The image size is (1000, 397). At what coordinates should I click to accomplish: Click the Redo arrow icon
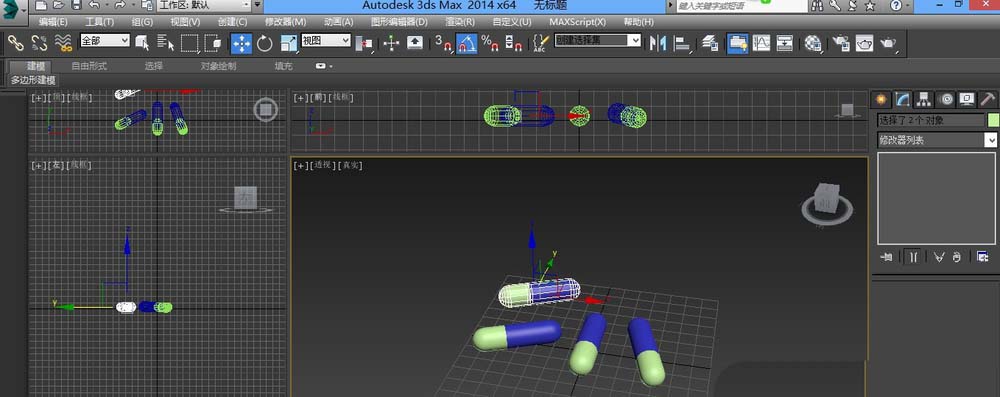[120, 6]
